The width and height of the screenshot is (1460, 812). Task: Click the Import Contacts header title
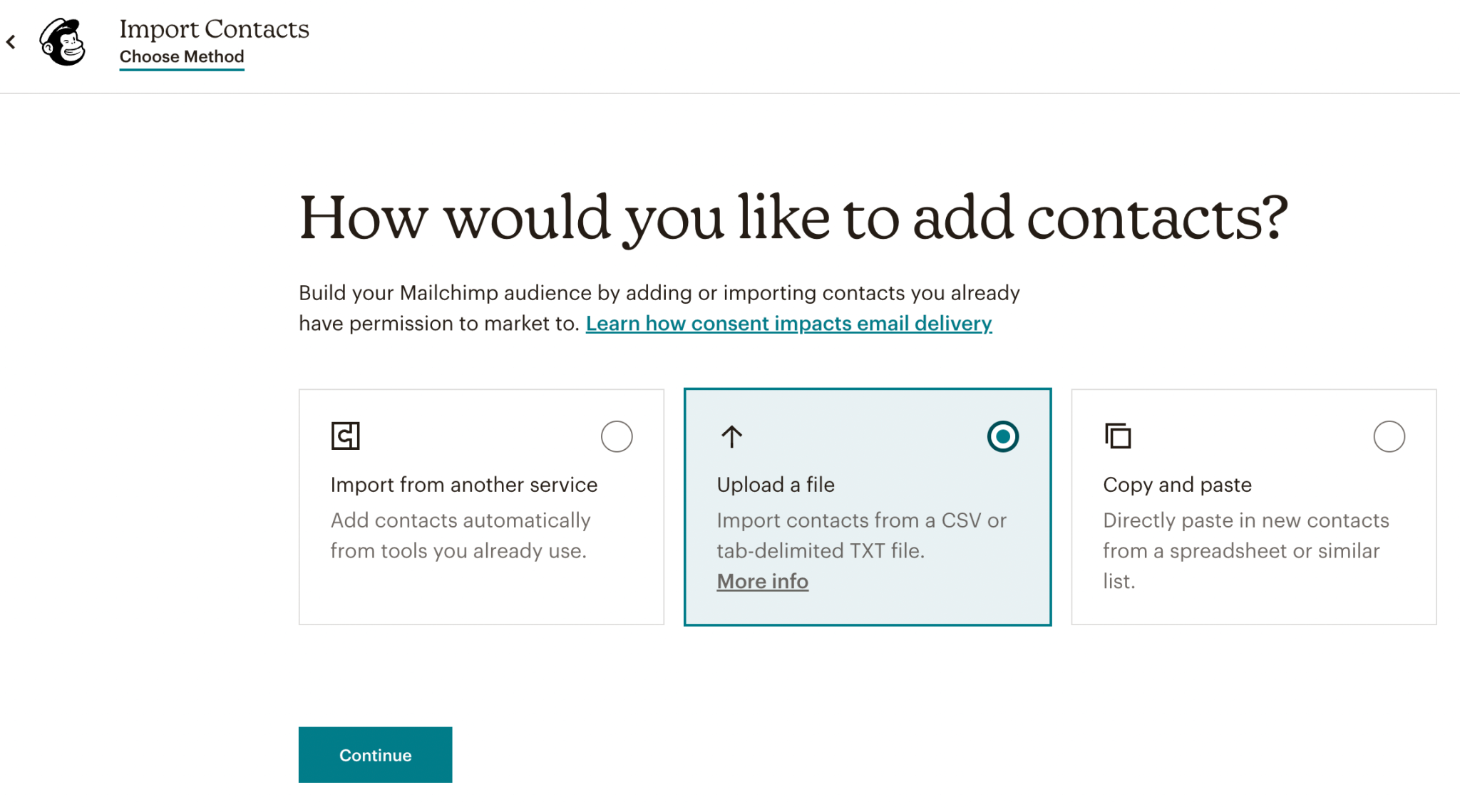214,29
